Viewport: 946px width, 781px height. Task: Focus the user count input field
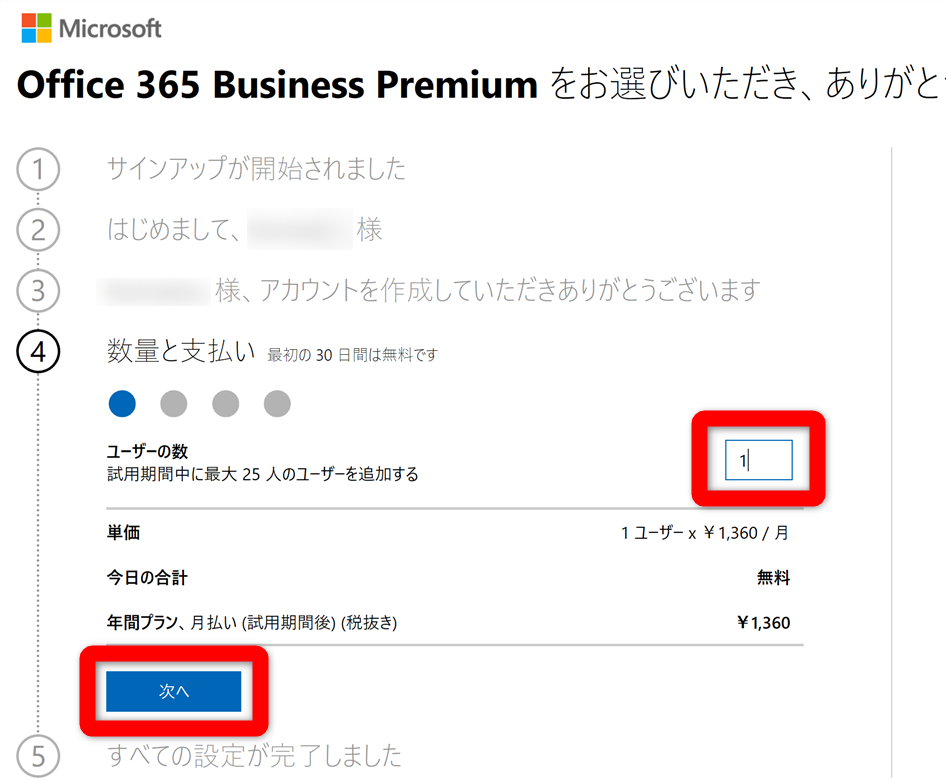(758, 461)
